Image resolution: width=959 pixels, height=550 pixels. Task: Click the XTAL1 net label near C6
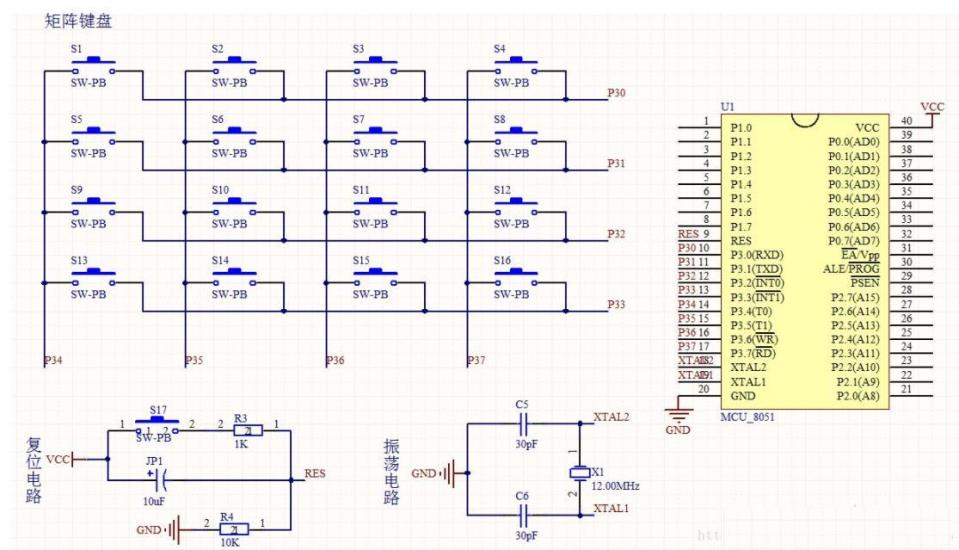[611, 508]
